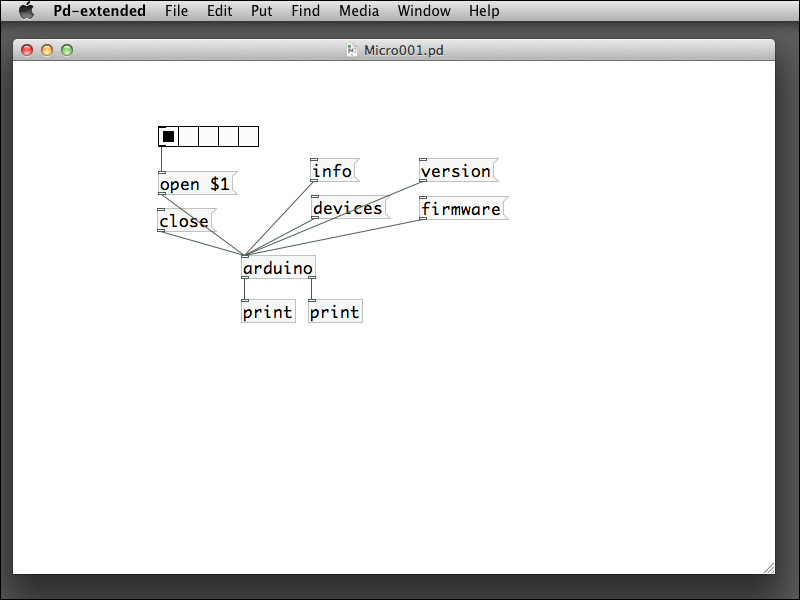Click the firmware message box
The height and width of the screenshot is (600, 800).
tap(461, 208)
